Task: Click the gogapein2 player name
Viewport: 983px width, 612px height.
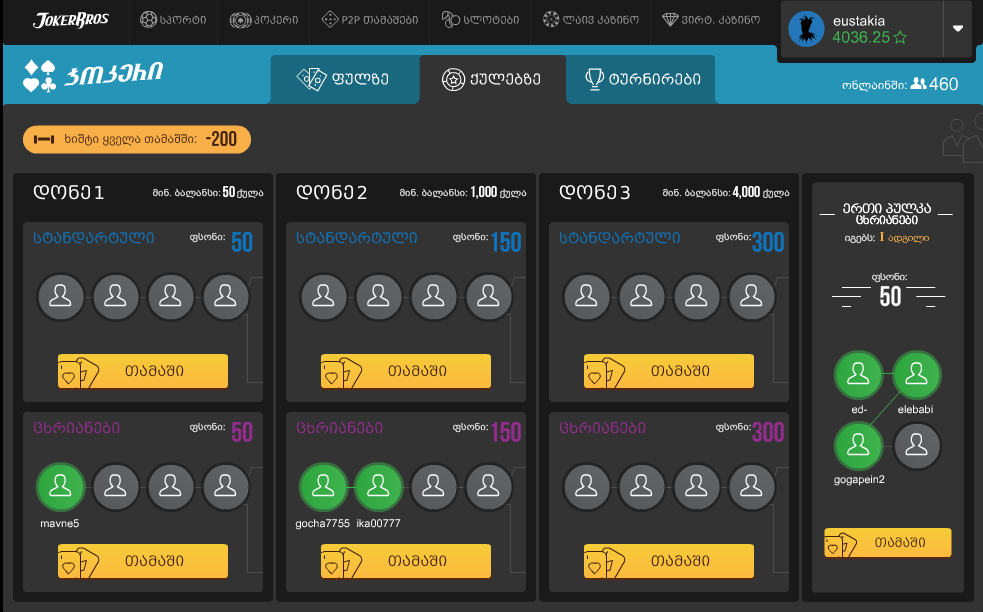Action: point(859,480)
